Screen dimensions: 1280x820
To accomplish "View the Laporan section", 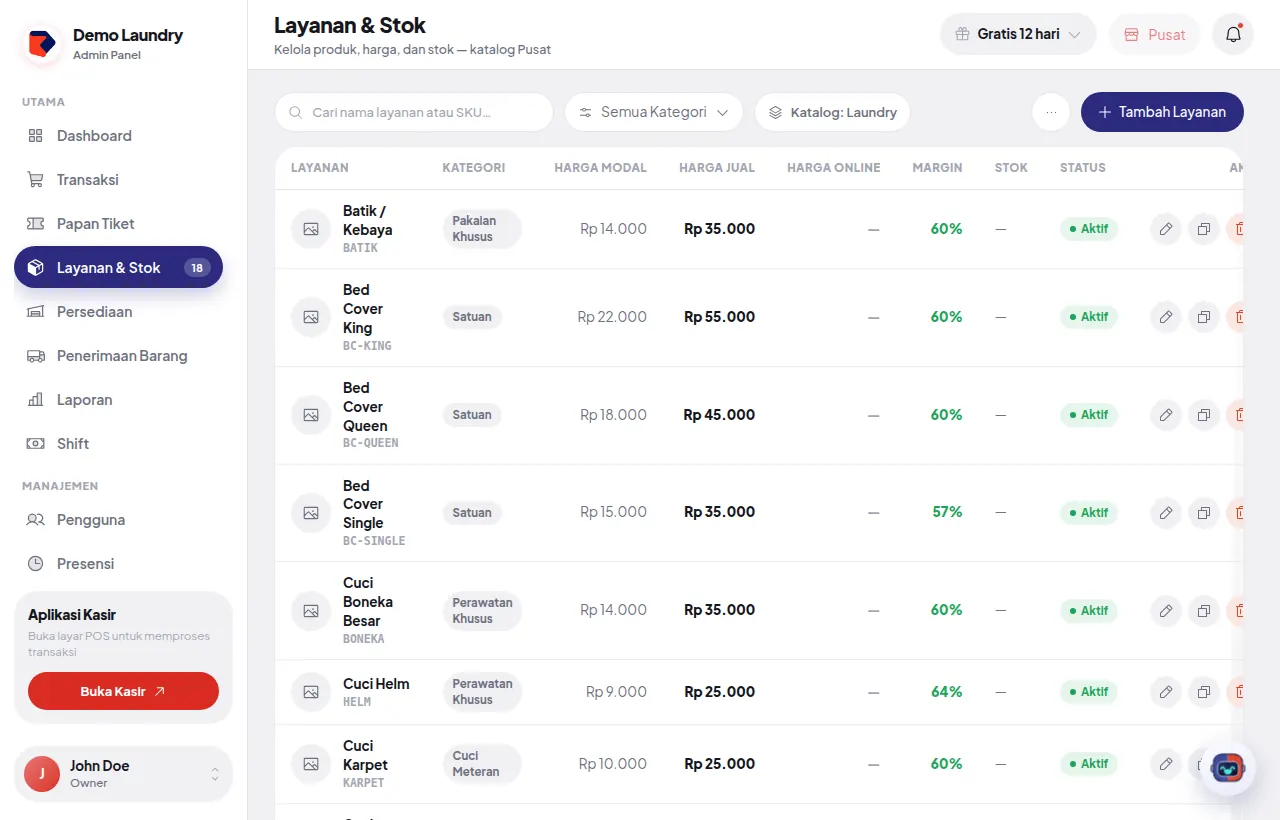I will pyautogui.click(x=118, y=400).
